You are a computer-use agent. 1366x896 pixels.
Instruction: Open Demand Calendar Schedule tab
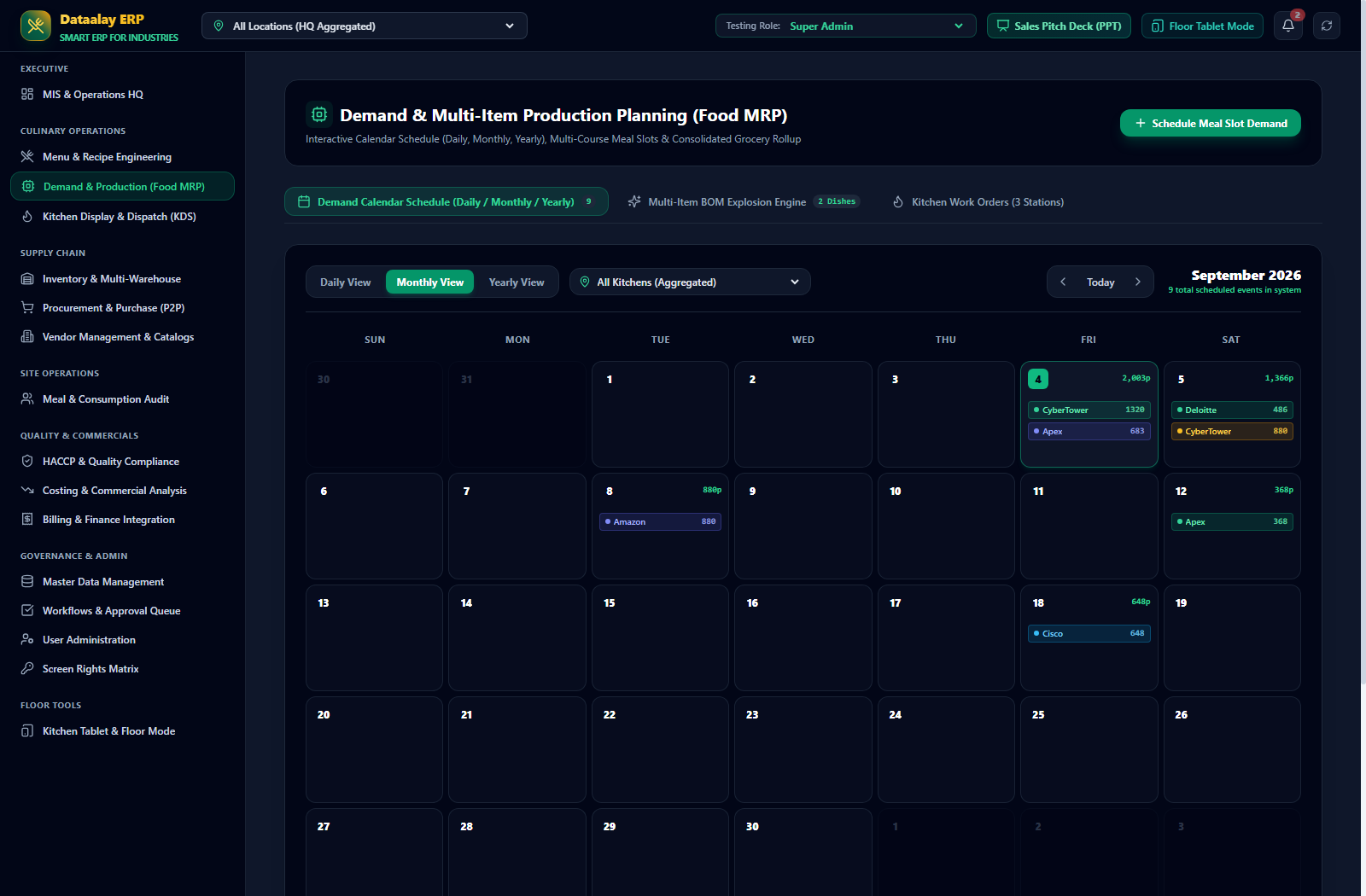coord(446,201)
